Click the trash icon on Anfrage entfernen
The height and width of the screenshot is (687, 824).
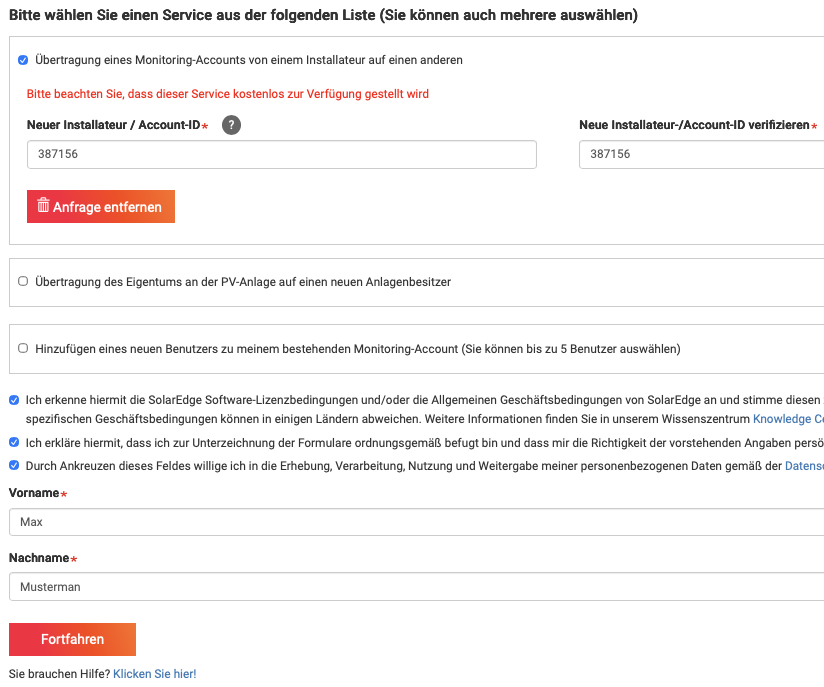click(x=43, y=206)
